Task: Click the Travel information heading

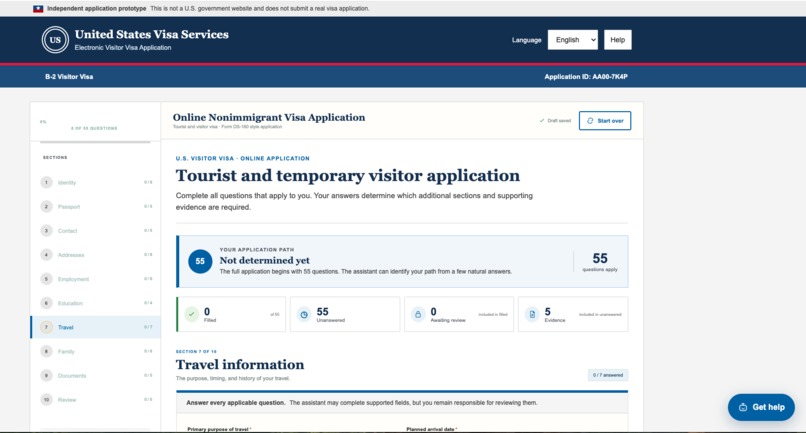Action: pos(240,365)
